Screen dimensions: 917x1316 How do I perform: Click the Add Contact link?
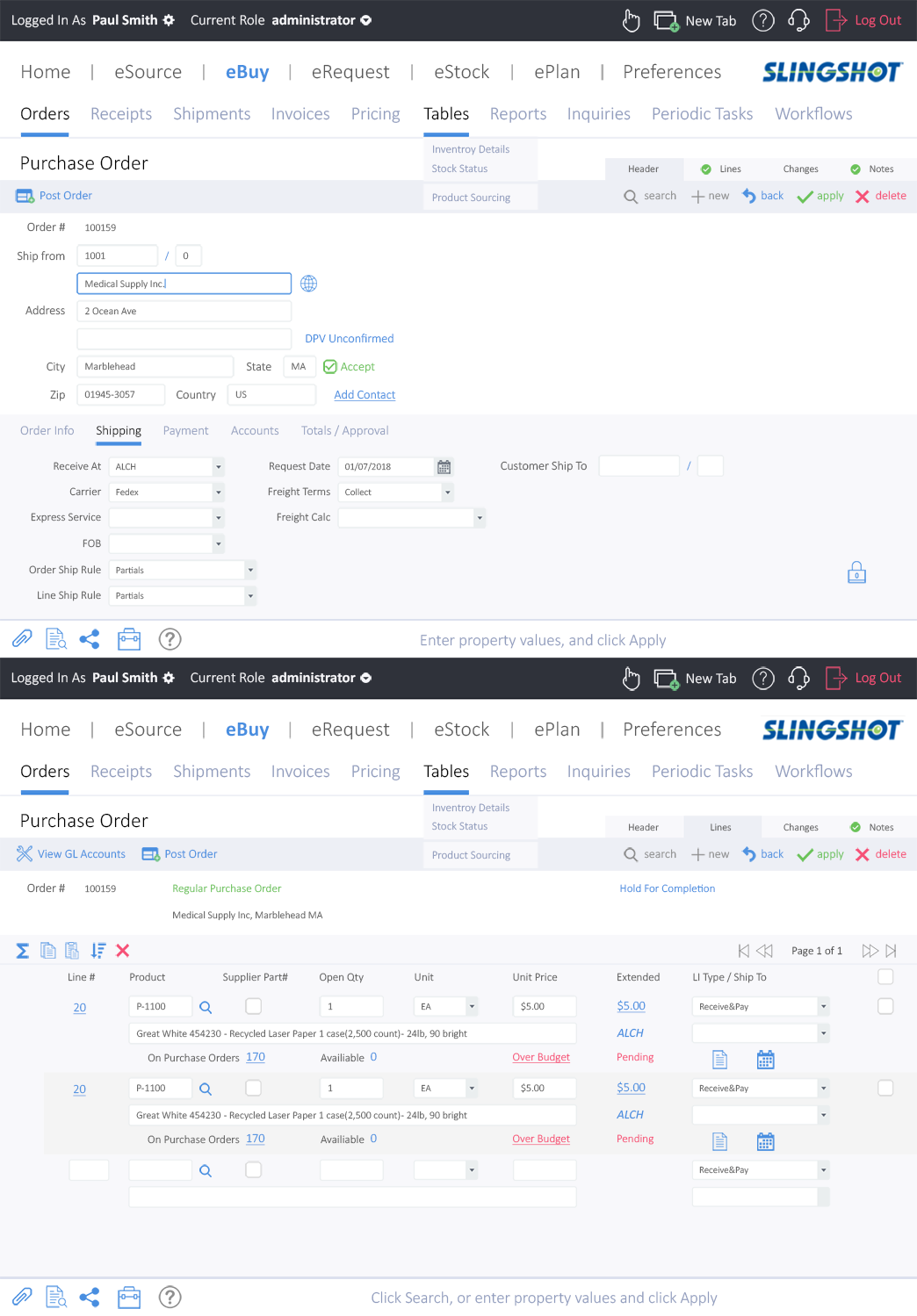tap(365, 395)
